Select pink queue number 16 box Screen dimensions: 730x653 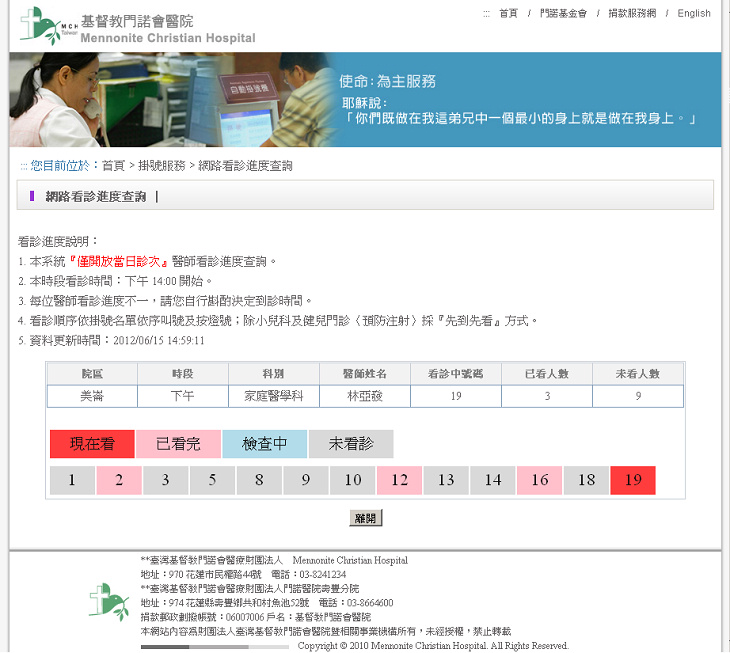540,480
